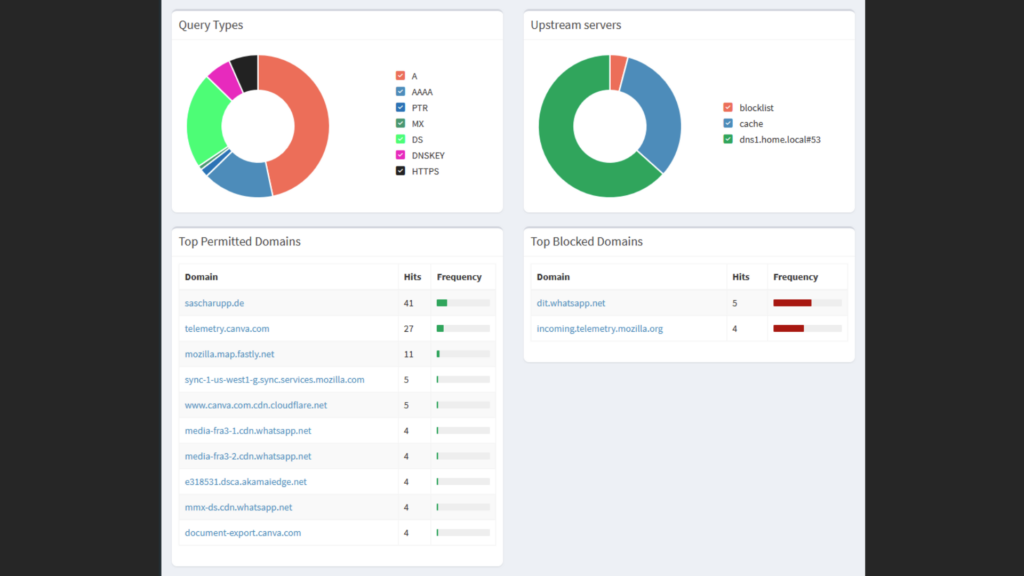Open dit.whatsapp.net blocked domain
The width and height of the screenshot is (1024, 576).
pos(571,303)
